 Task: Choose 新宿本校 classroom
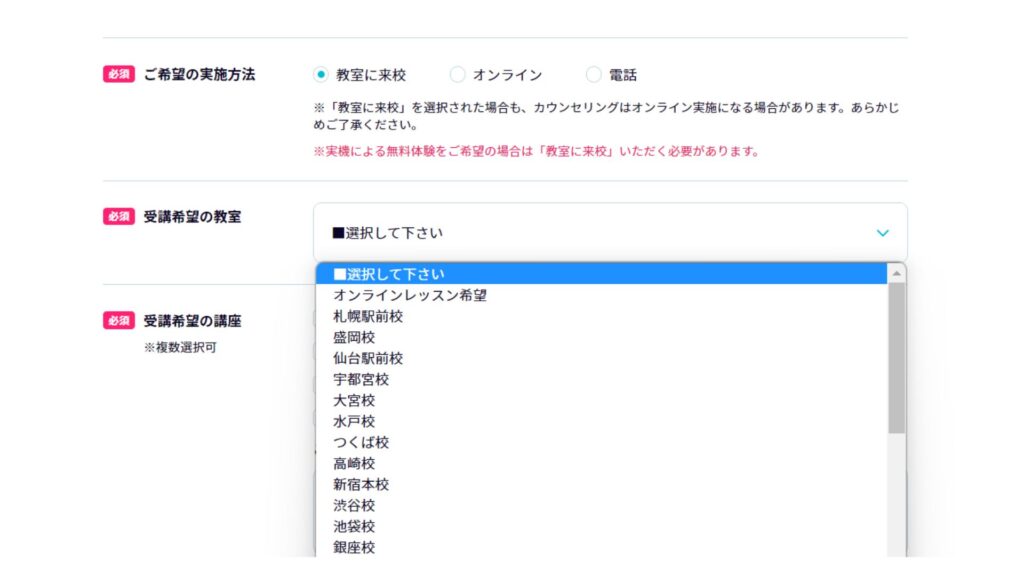click(x=601, y=484)
